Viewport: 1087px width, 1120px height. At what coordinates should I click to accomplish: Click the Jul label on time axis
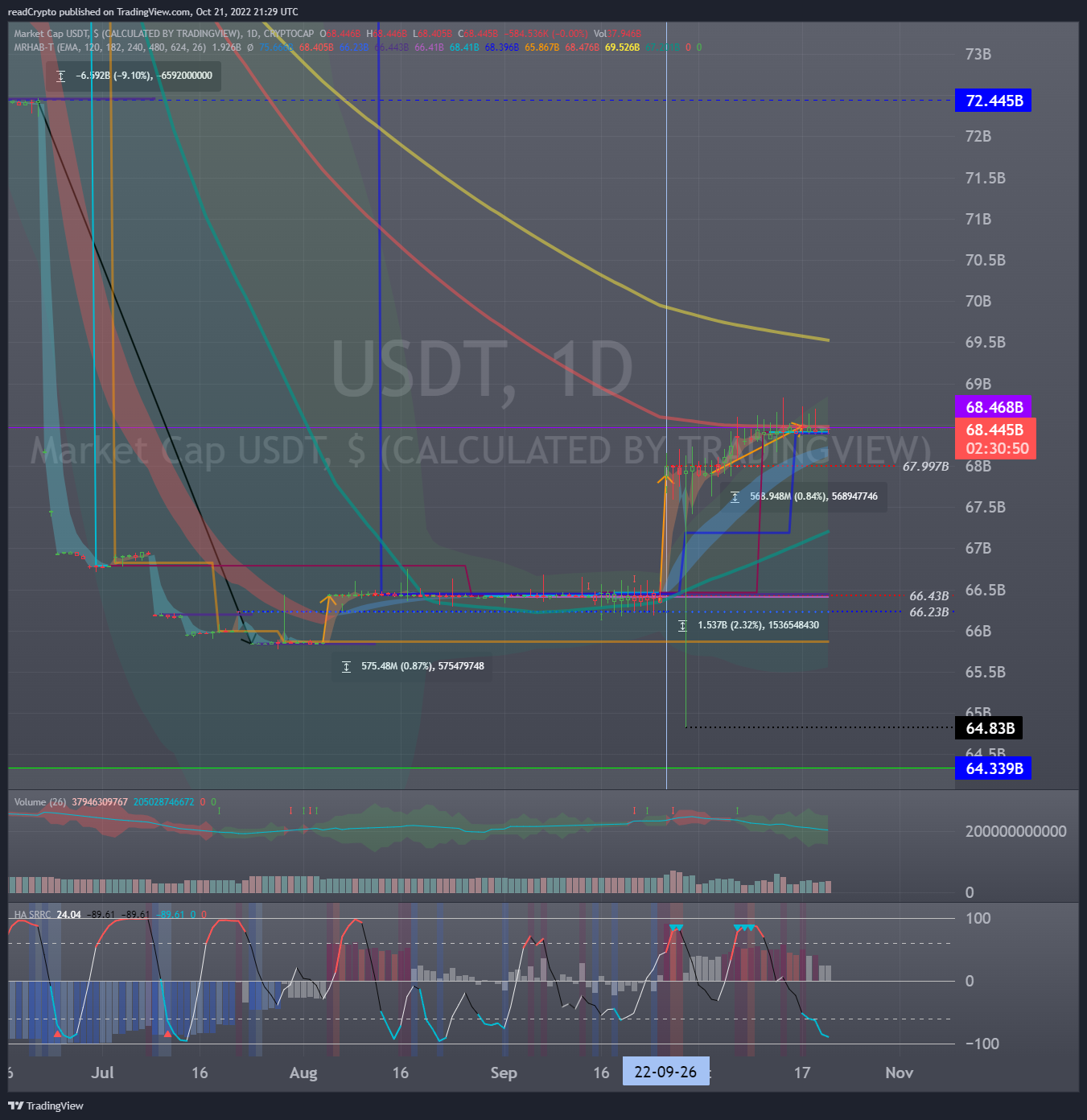[102, 1073]
